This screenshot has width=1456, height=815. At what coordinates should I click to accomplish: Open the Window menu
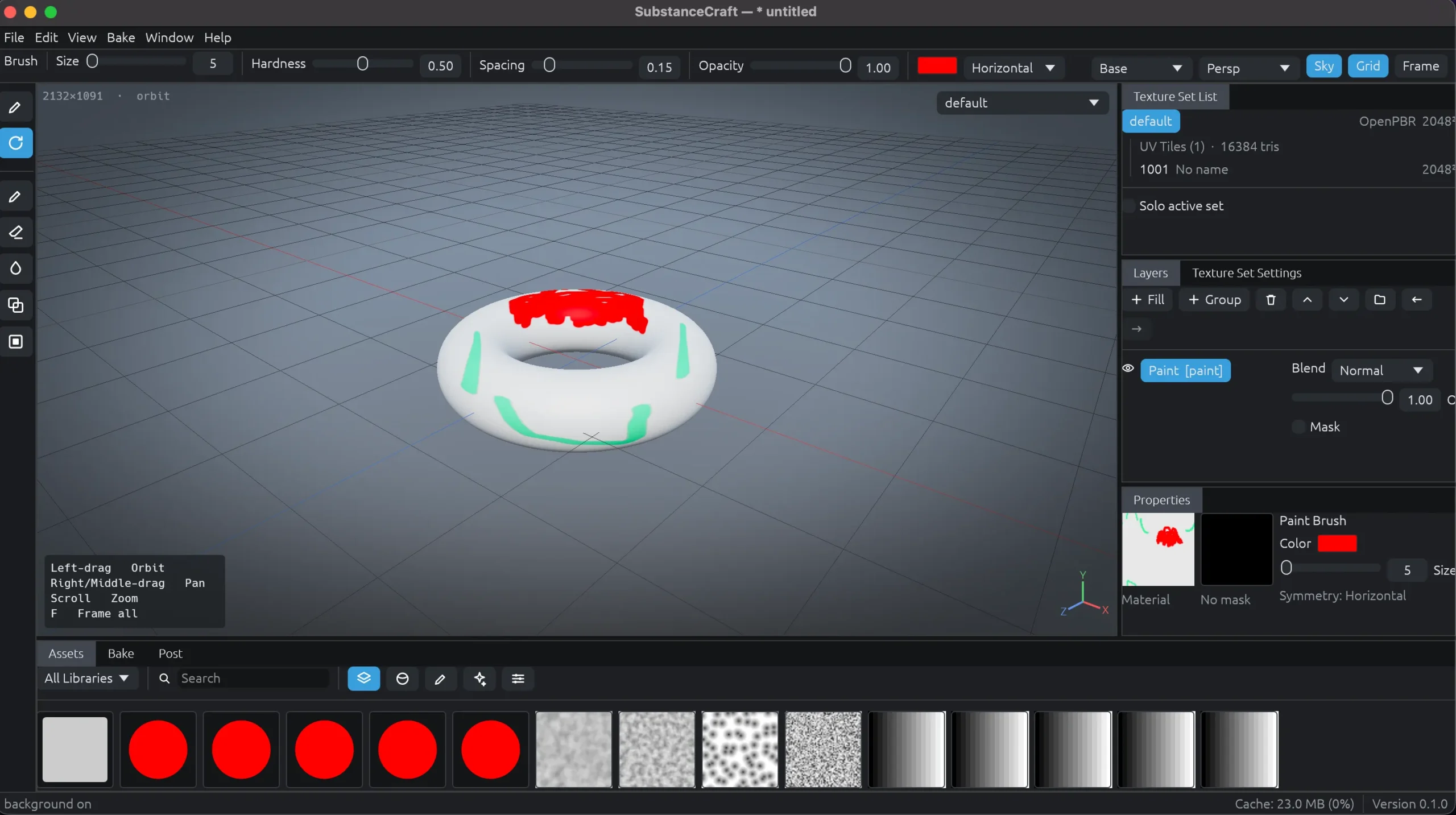click(169, 38)
